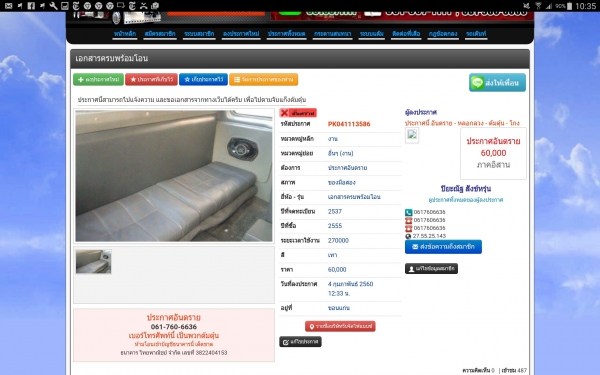
Task: Click the warning phone number 061-760-6636
Action: coord(174,327)
